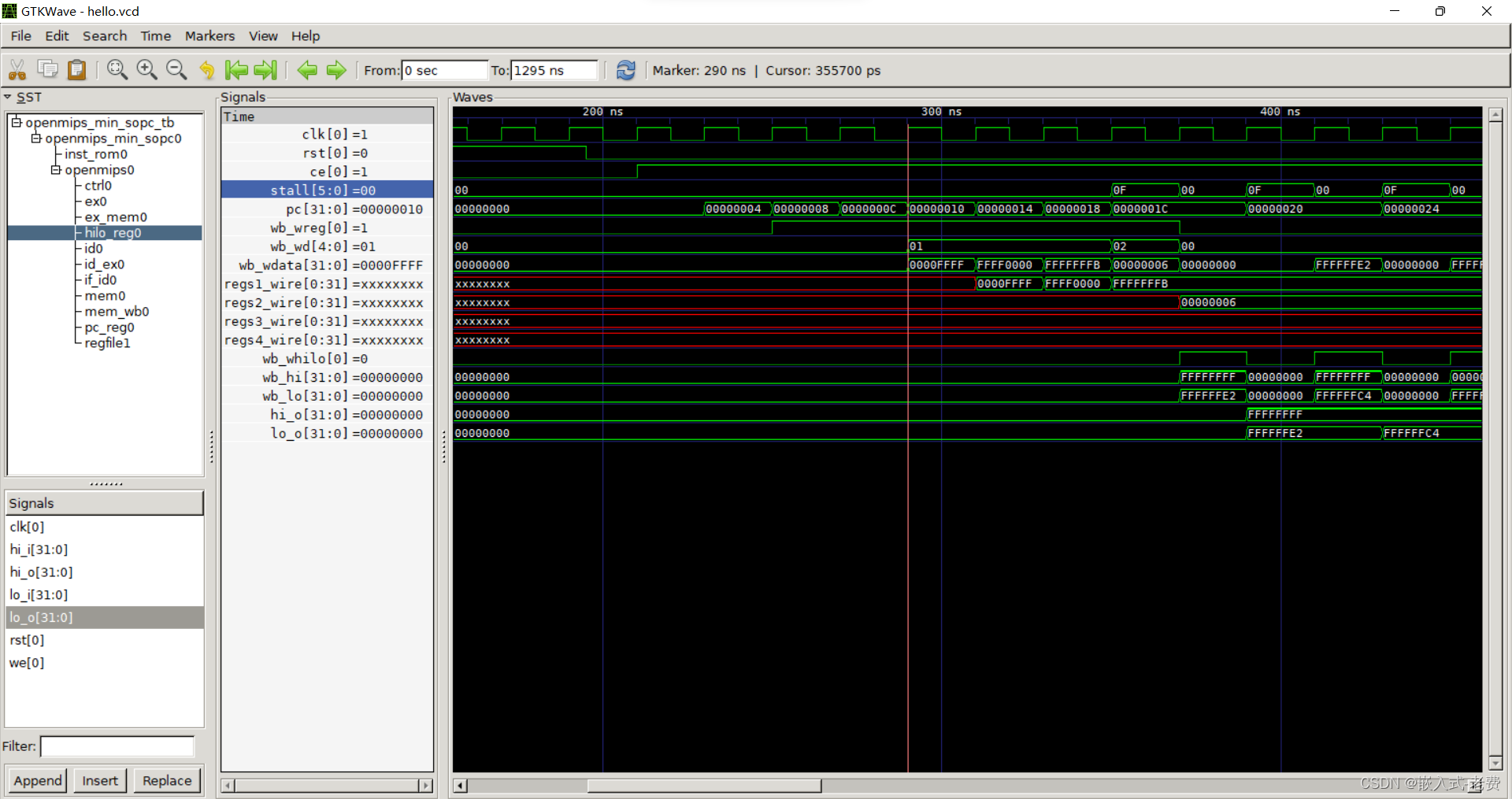Open the Search menu
The width and height of the screenshot is (1512, 799).
click(105, 35)
